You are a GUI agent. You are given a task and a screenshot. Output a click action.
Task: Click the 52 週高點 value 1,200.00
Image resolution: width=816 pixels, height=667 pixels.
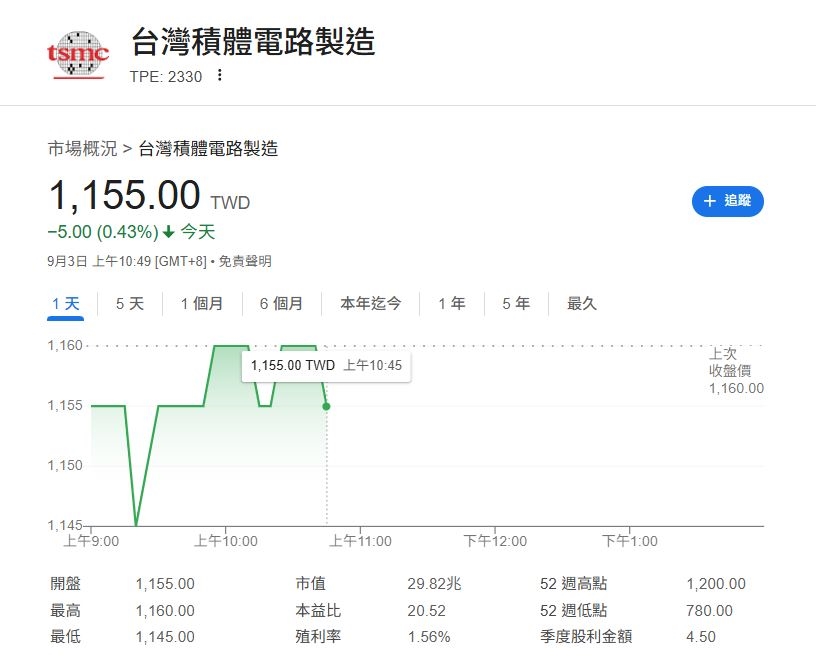tap(714, 584)
